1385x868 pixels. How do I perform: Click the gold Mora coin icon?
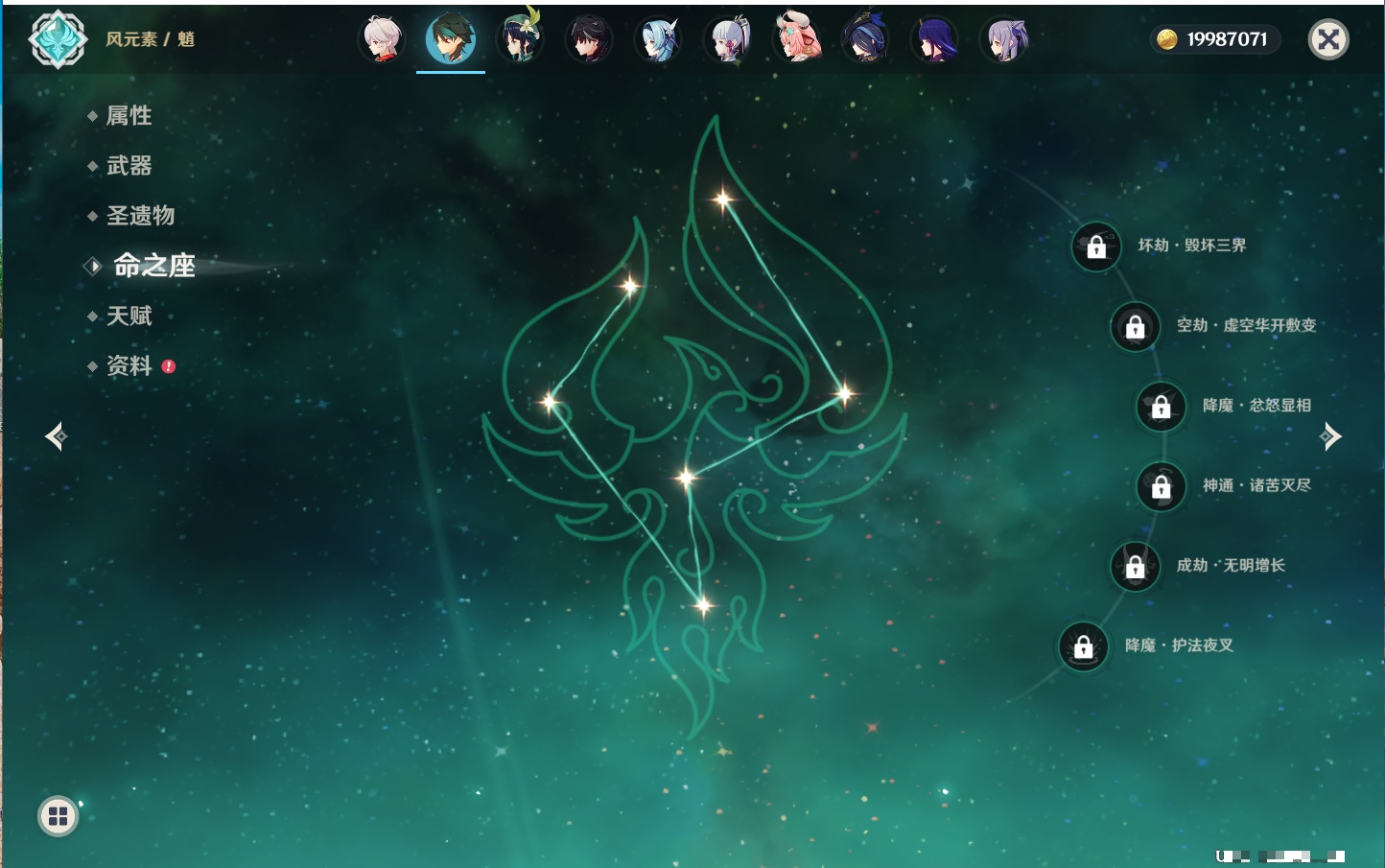coord(1166,39)
